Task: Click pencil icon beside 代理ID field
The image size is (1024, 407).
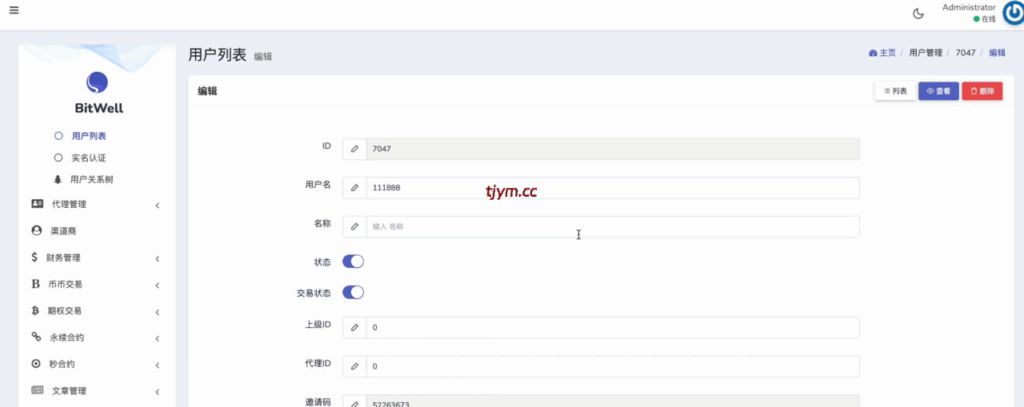Action: coord(355,367)
